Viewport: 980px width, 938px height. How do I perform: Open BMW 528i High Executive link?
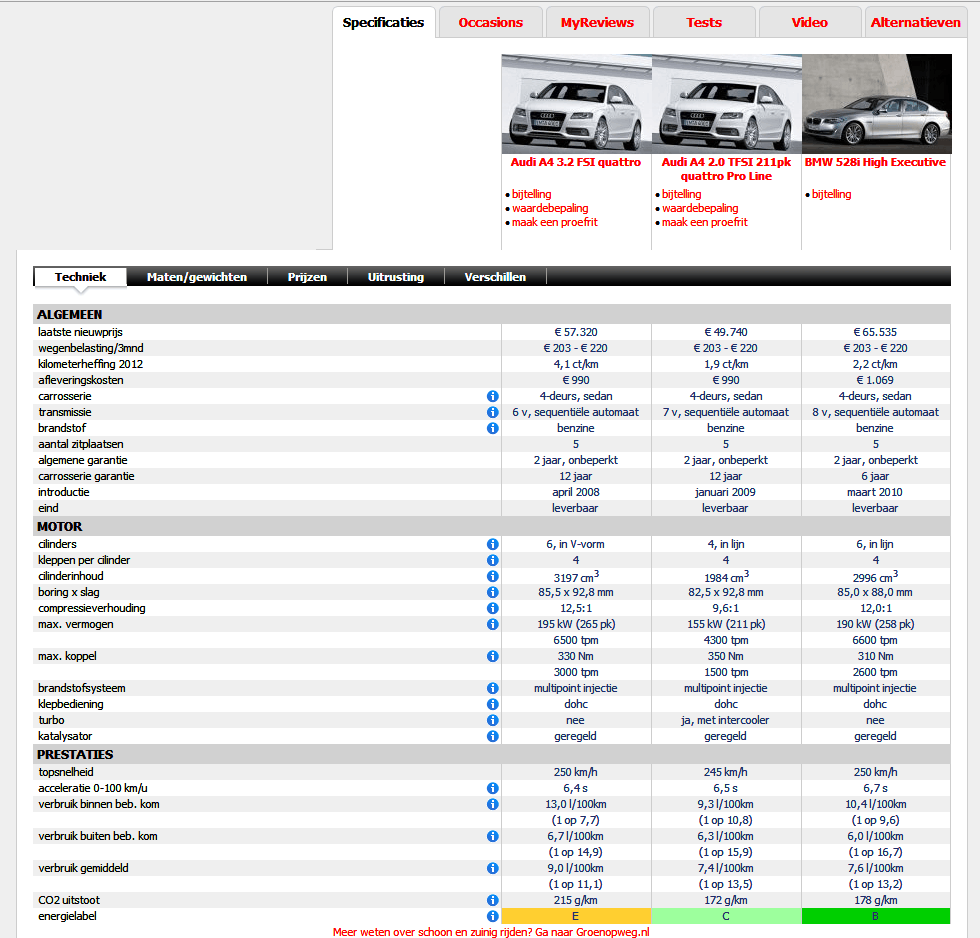(875, 162)
